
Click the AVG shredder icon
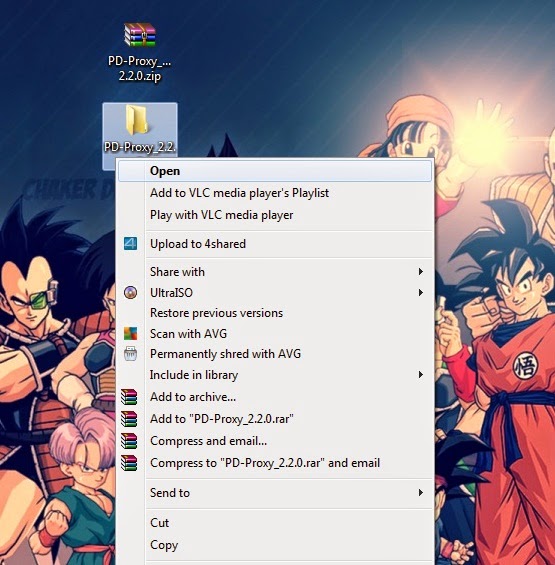pyautogui.click(x=130, y=354)
